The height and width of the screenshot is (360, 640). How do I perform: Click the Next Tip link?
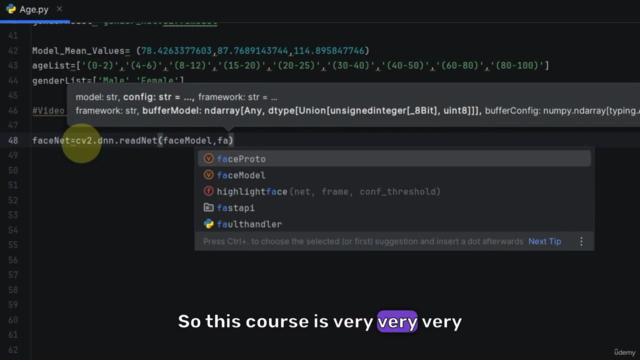[544, 241]
